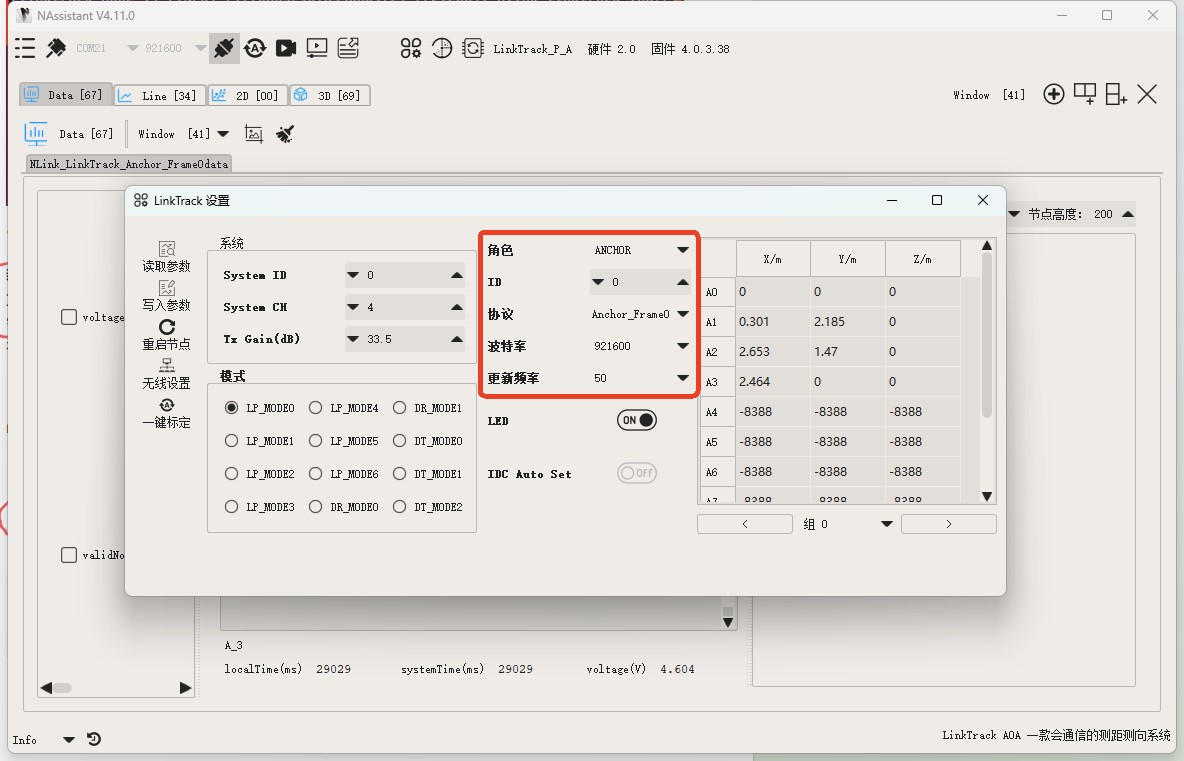Click the serial connect plug icon
The height and width of the screenshot is (761, 1184).
click(x=224, y=47)
